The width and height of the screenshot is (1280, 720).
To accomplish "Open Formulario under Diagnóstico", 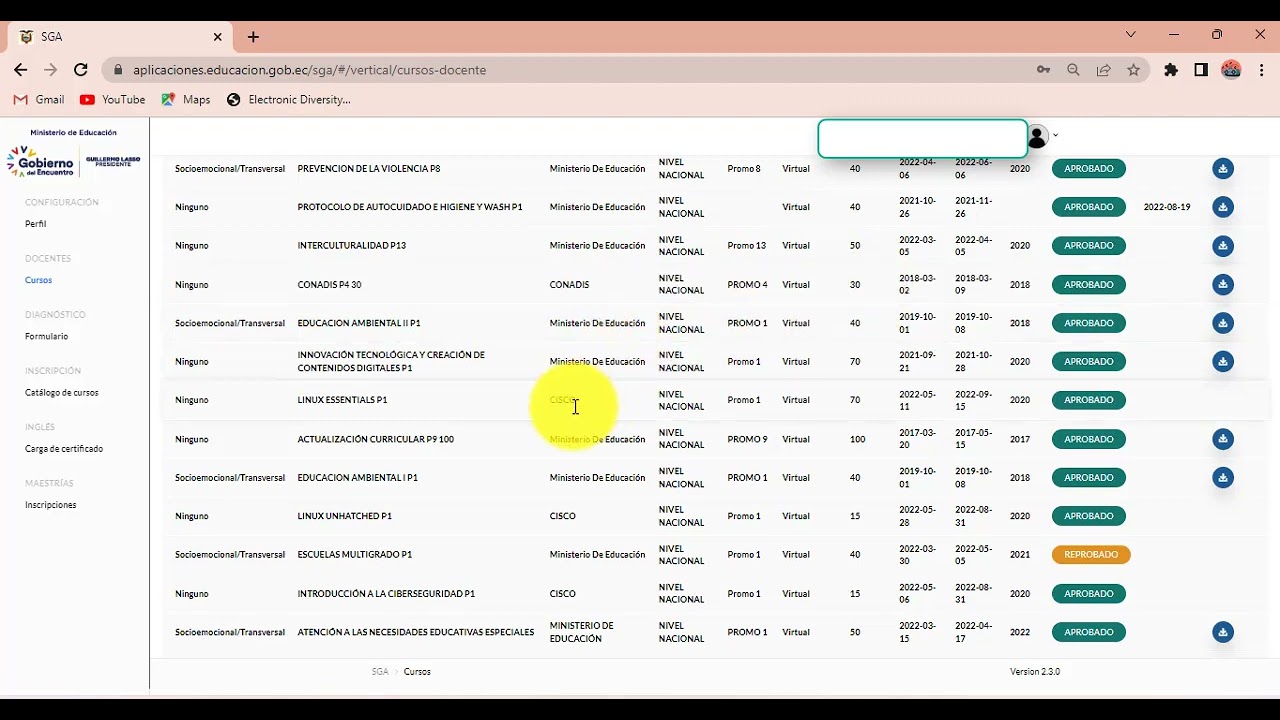I will [46, 336].
